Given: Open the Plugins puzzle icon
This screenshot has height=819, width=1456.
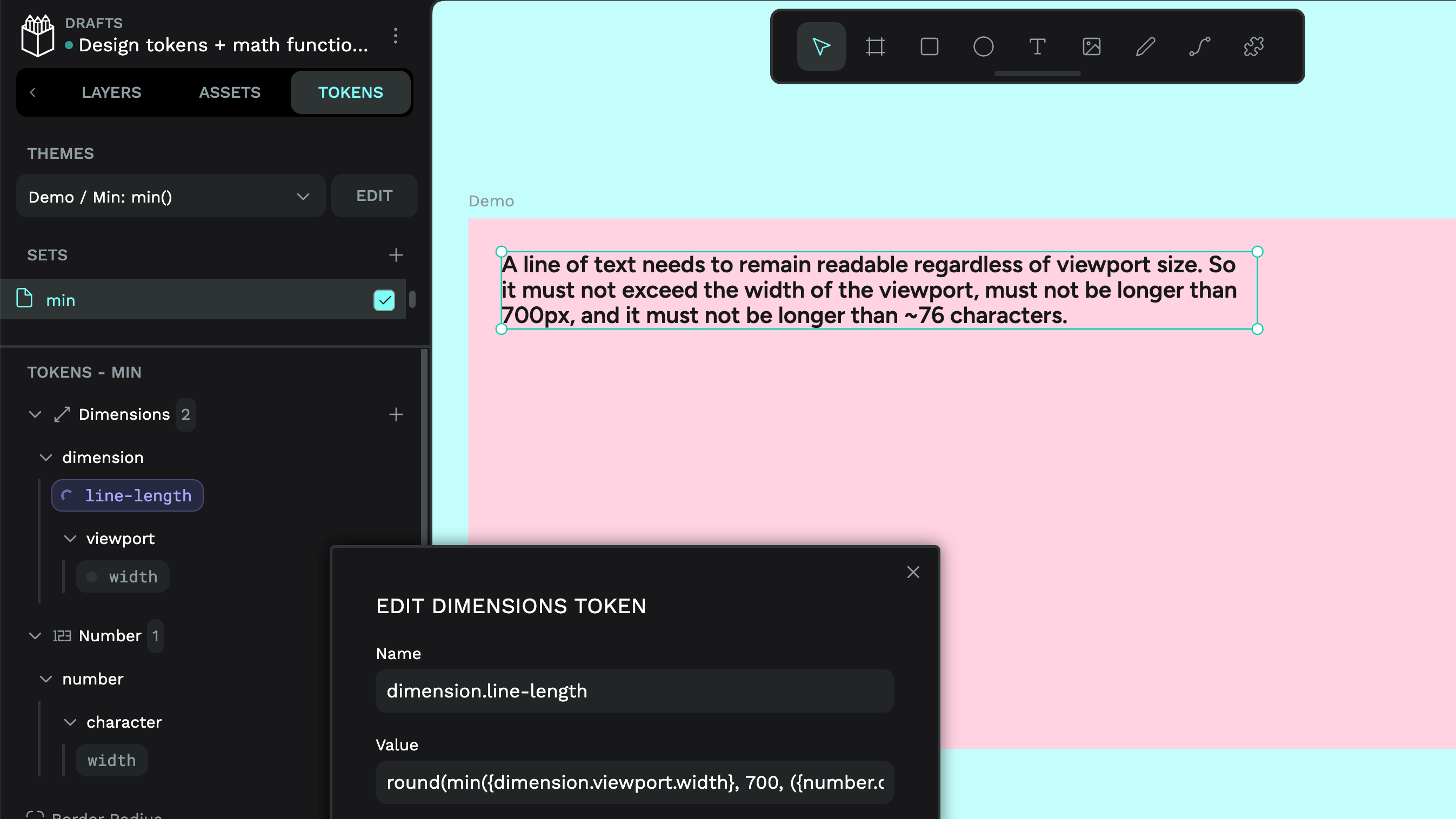Looking at the screenshot, I should coord(1254,46).
